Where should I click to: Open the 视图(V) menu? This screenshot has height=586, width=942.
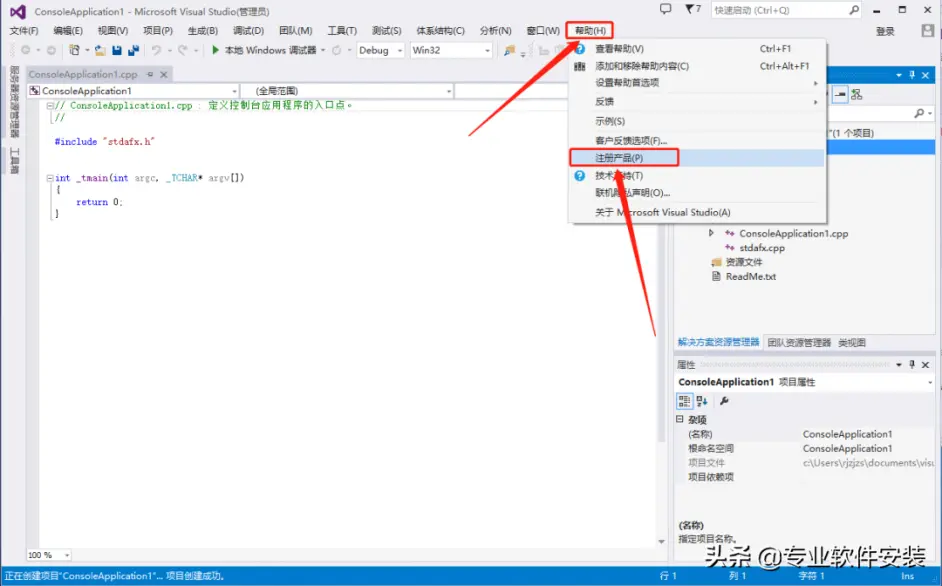coord(113,31)
